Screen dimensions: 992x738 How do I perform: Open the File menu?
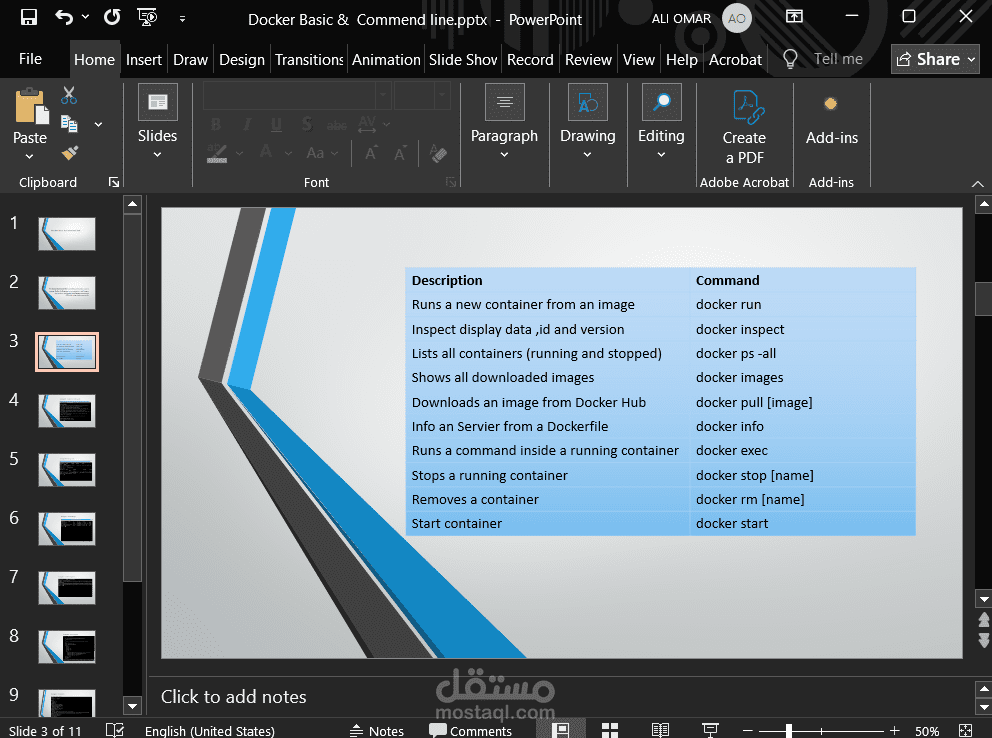(30, 59)
